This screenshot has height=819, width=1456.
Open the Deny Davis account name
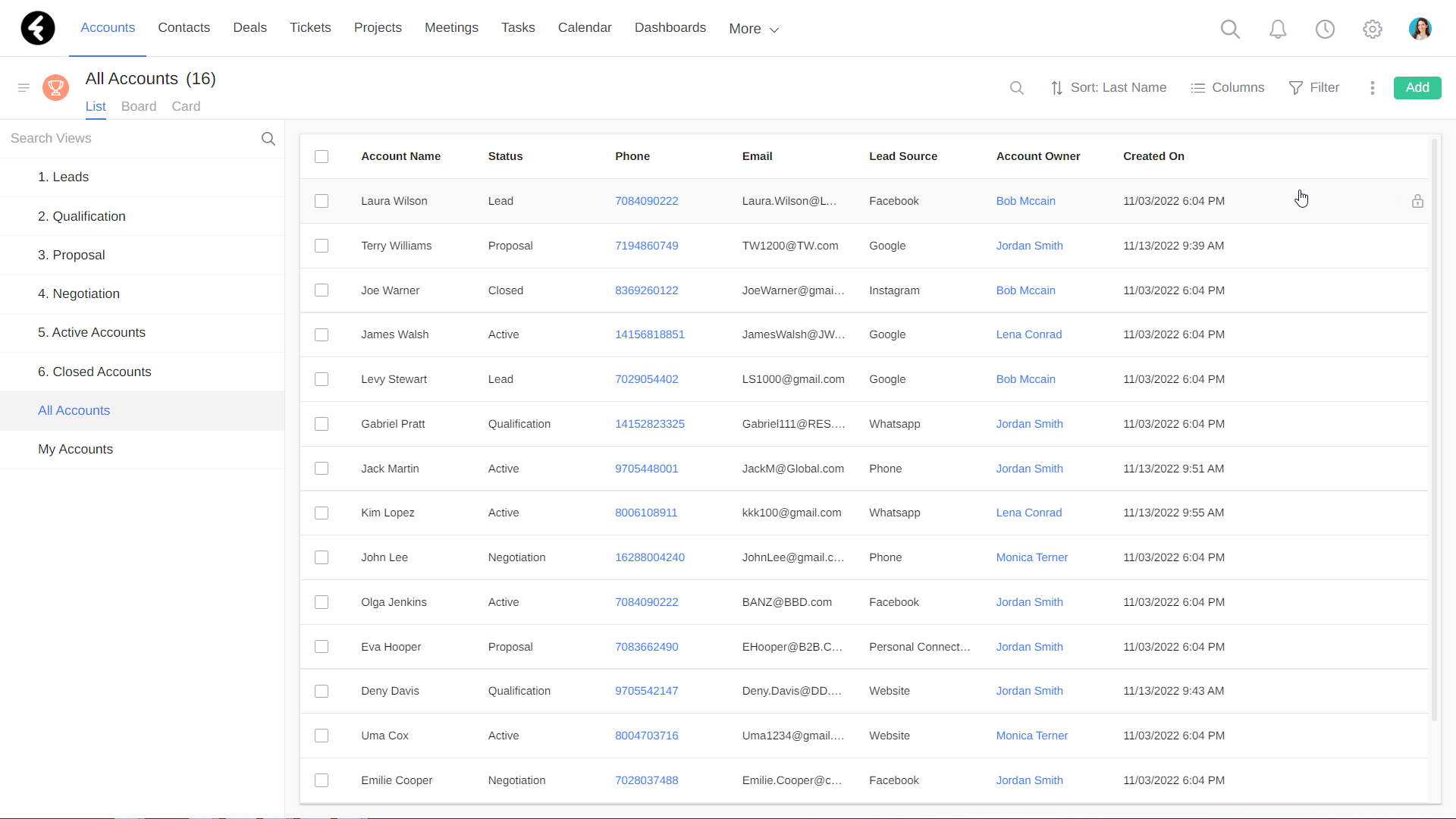click(x=390, y=691)
